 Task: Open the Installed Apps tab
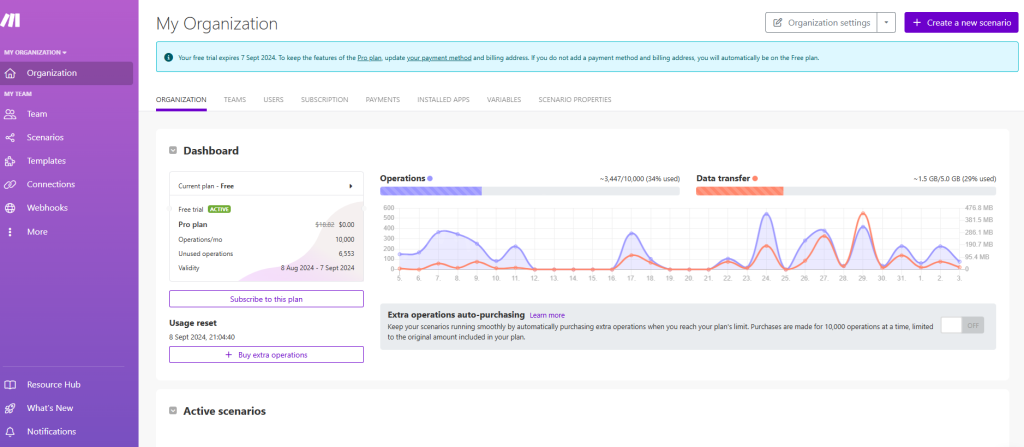pos(443,100)
